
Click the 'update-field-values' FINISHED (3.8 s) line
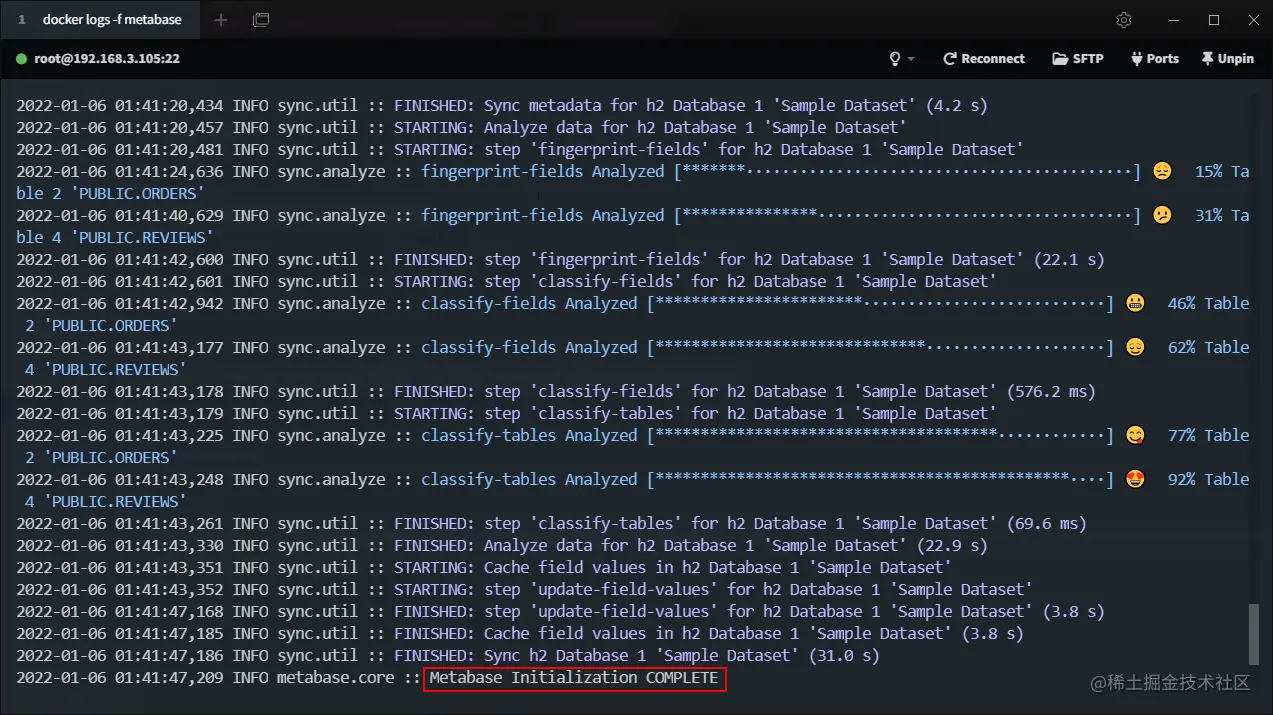(x=560, y=612)
